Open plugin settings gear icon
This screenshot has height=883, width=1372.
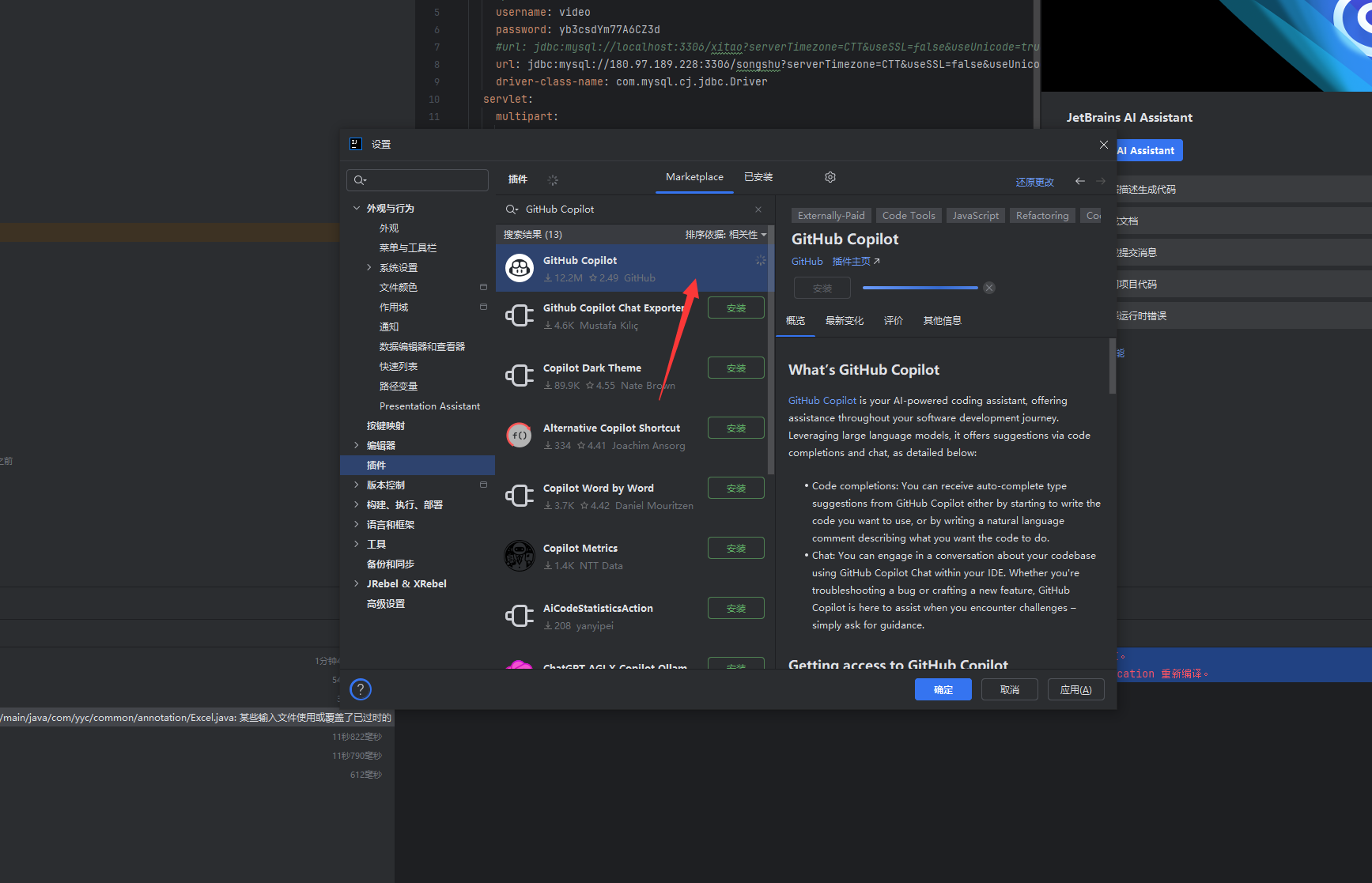[x=830, y=177]
